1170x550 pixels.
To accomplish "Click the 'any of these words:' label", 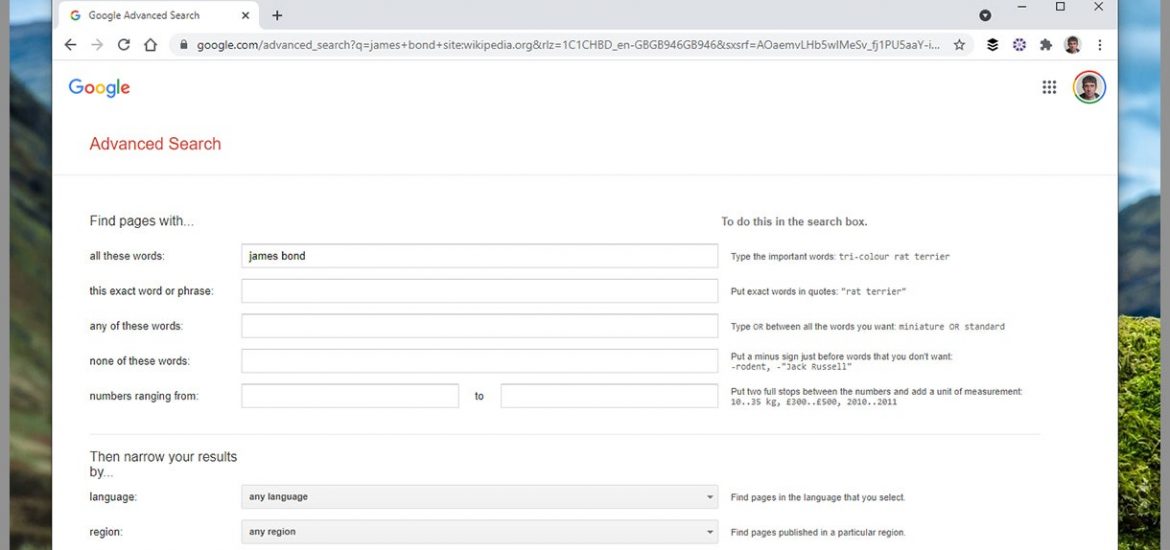I will click(136, 326).
